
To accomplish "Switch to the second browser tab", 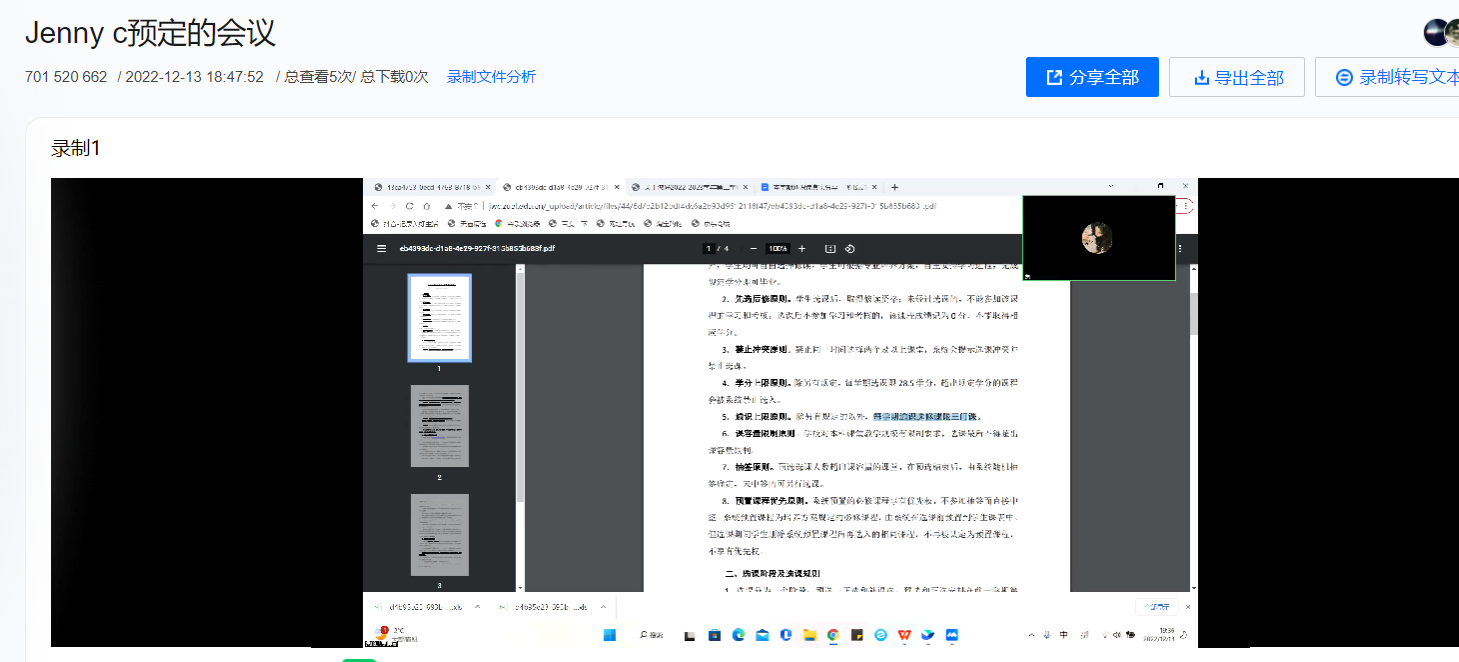I will (x=560, y=187).
